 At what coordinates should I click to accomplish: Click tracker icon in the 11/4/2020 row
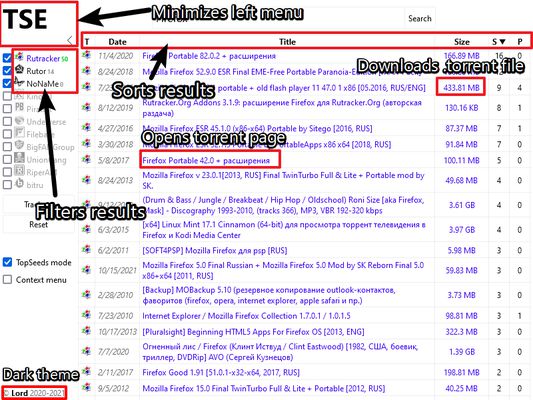click(87, 55)
